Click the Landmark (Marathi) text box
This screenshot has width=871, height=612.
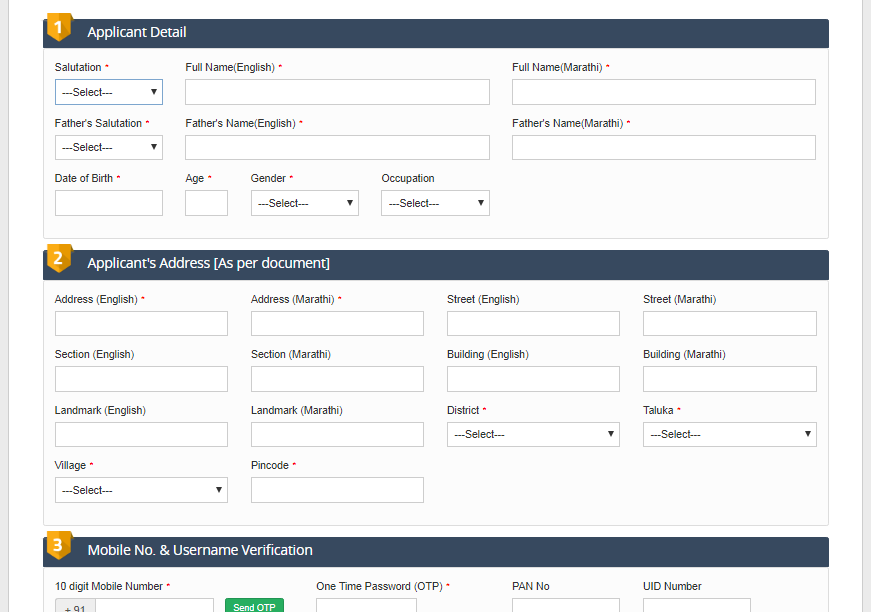[x=337, y=434]
